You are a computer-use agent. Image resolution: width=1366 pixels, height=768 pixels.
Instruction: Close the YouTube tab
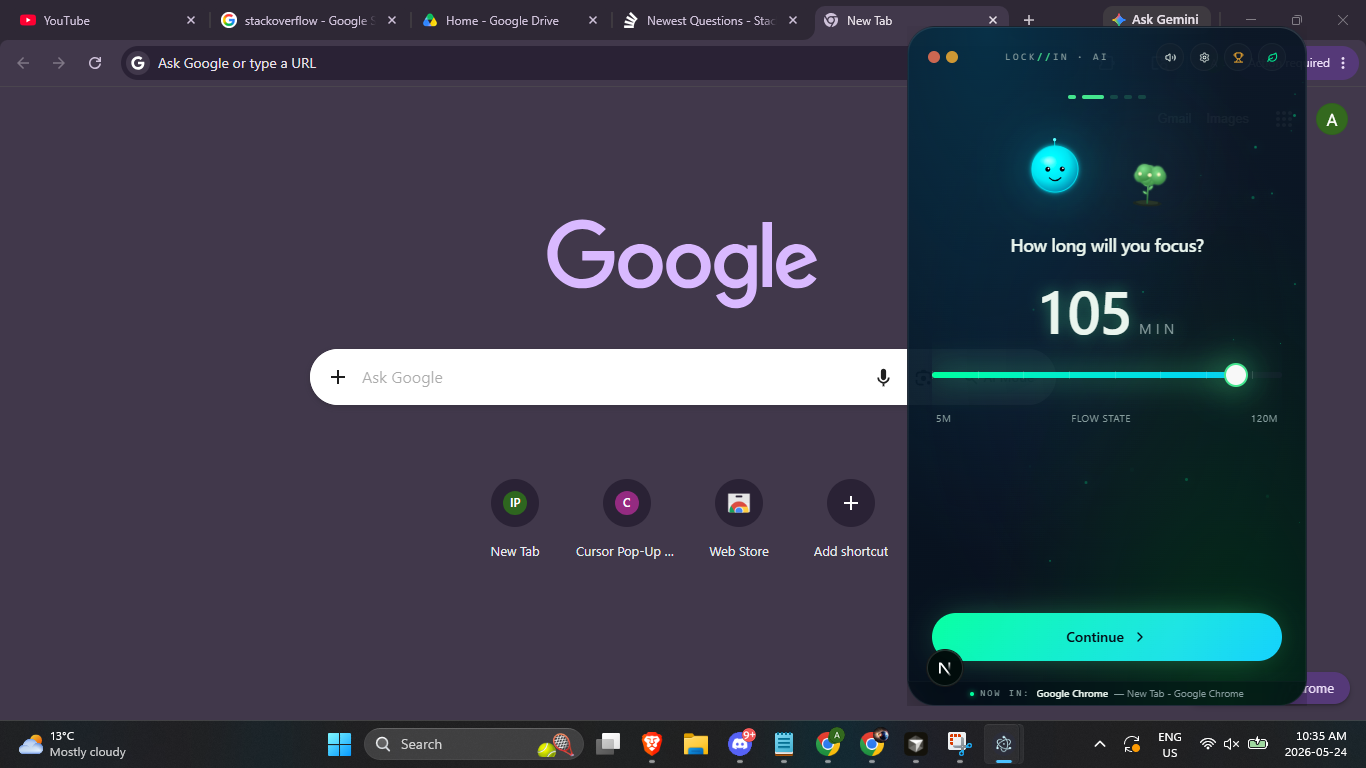(x=191, y=20)
